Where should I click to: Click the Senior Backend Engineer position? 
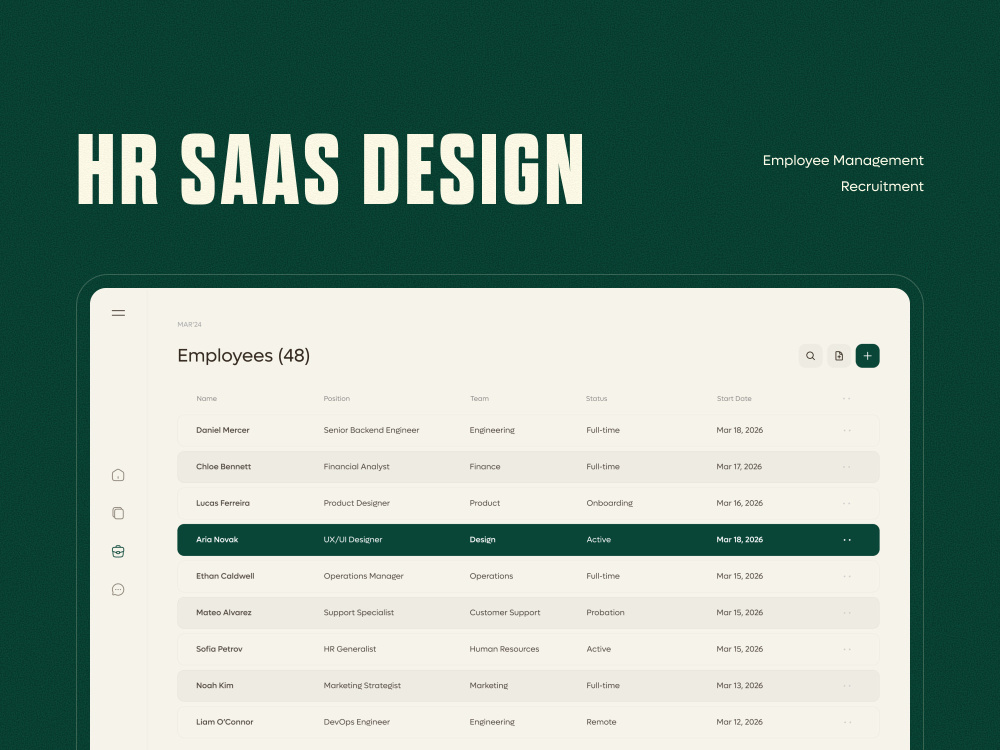371,430
